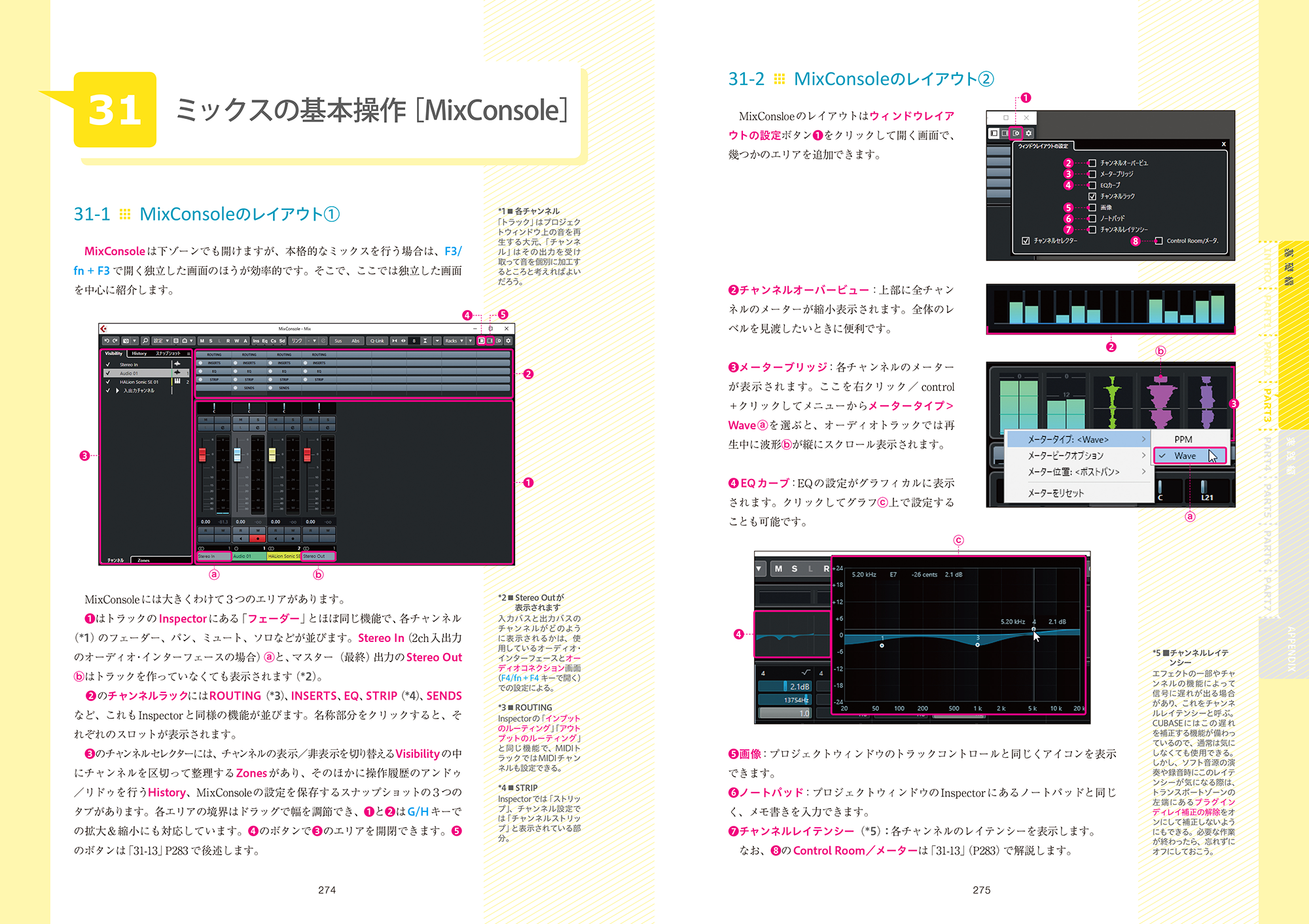
Task: Switch to the Zones tab
Action: tap(144, 560)
